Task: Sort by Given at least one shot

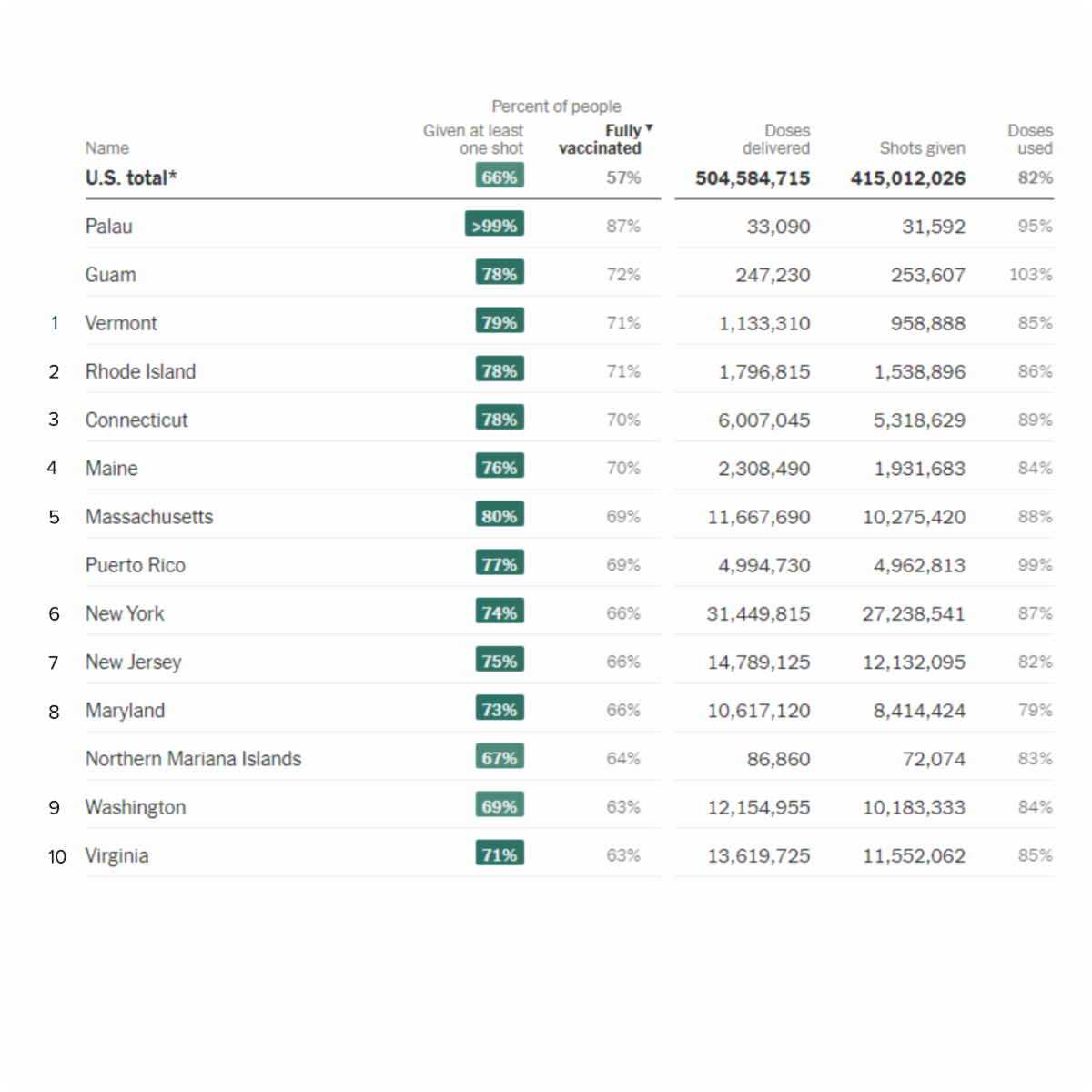Action: (473, 139)
